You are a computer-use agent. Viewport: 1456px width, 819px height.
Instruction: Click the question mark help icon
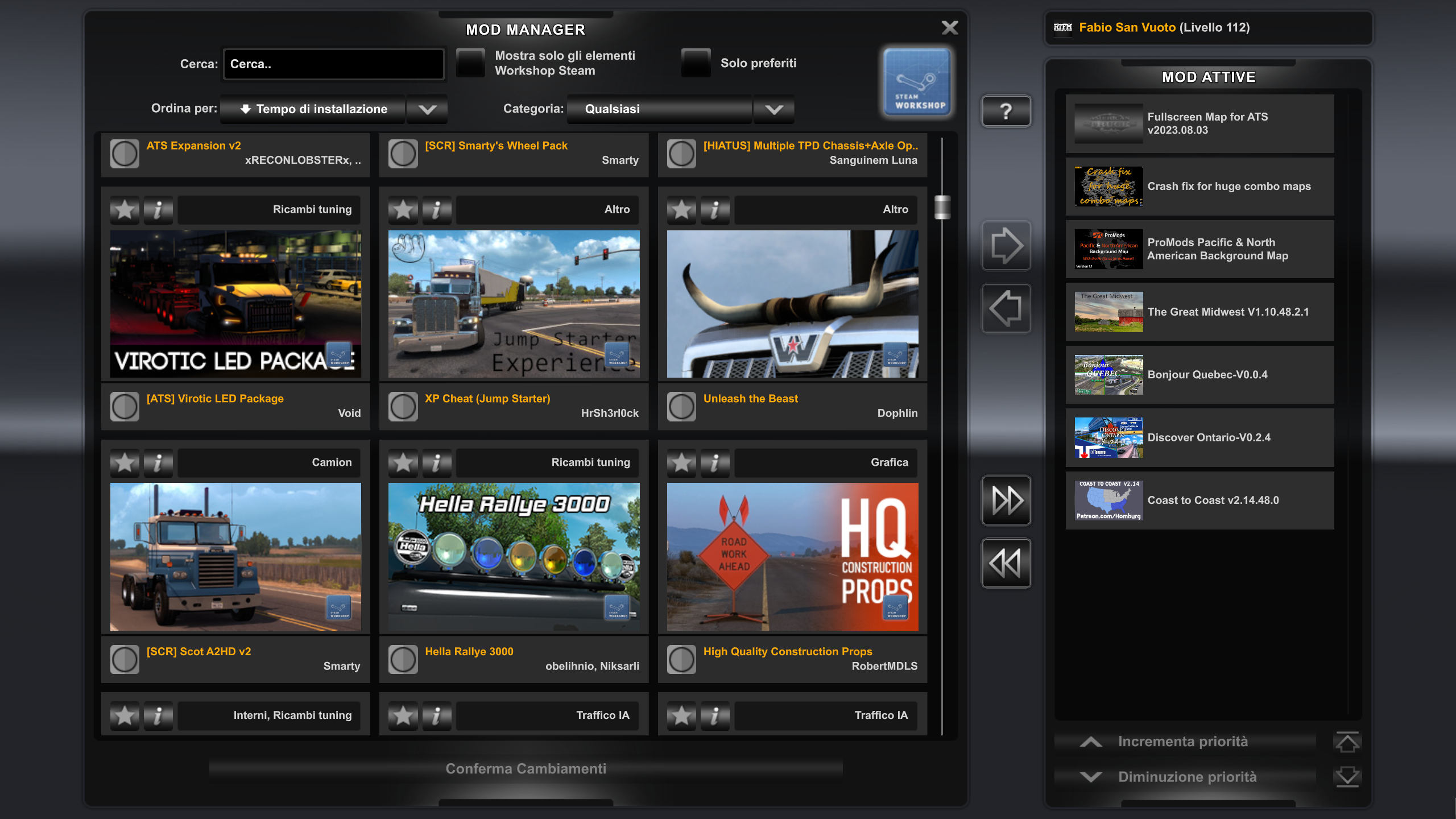tap(1006, 111)
